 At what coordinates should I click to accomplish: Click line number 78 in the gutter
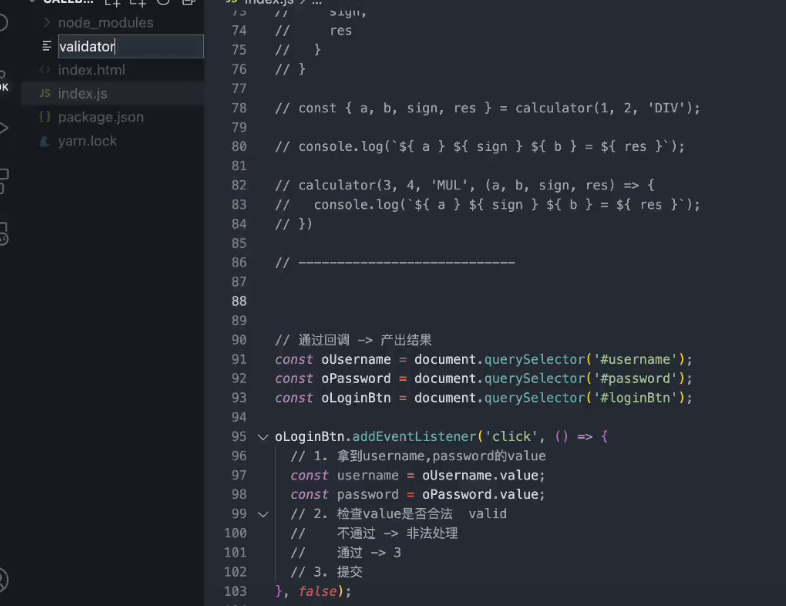(239, 108)
